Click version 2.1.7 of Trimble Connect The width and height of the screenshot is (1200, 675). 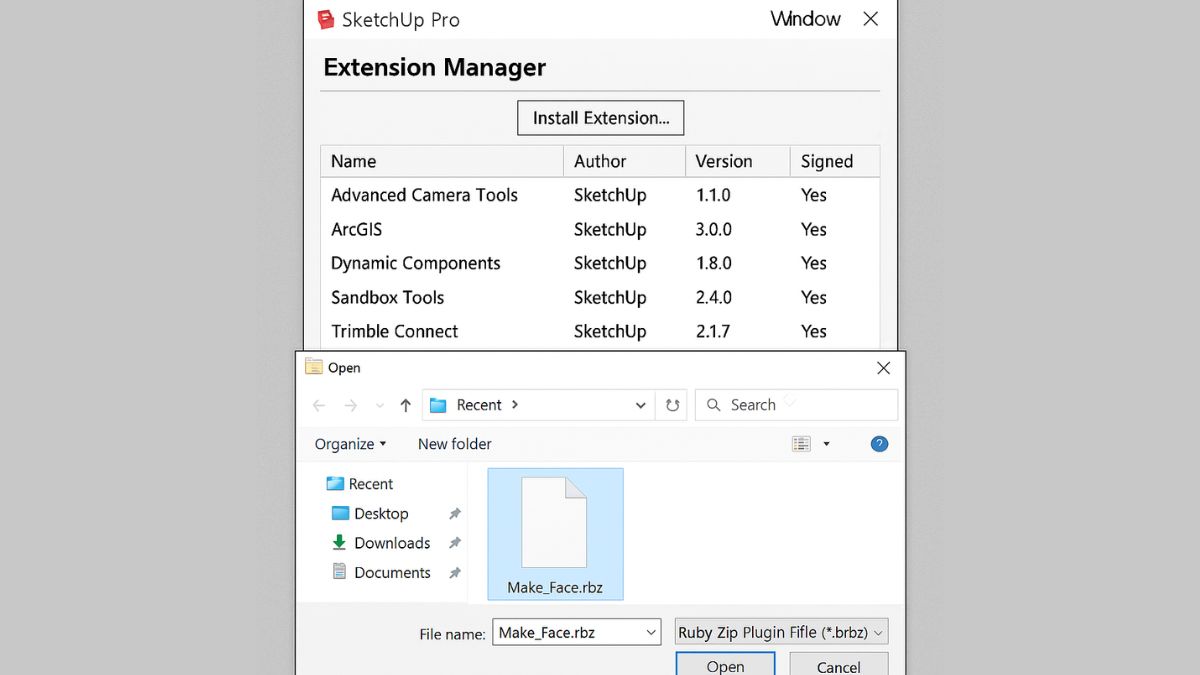(x=713, y=331)
